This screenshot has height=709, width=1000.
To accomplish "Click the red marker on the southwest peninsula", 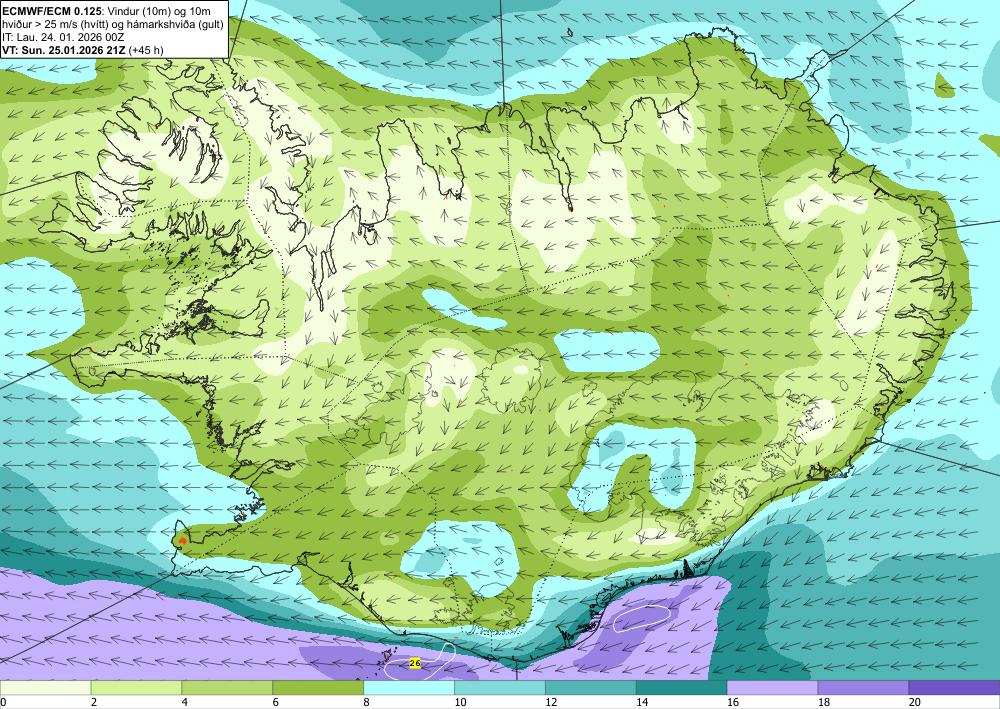I will pyautogui.click(x=183, y=541).
